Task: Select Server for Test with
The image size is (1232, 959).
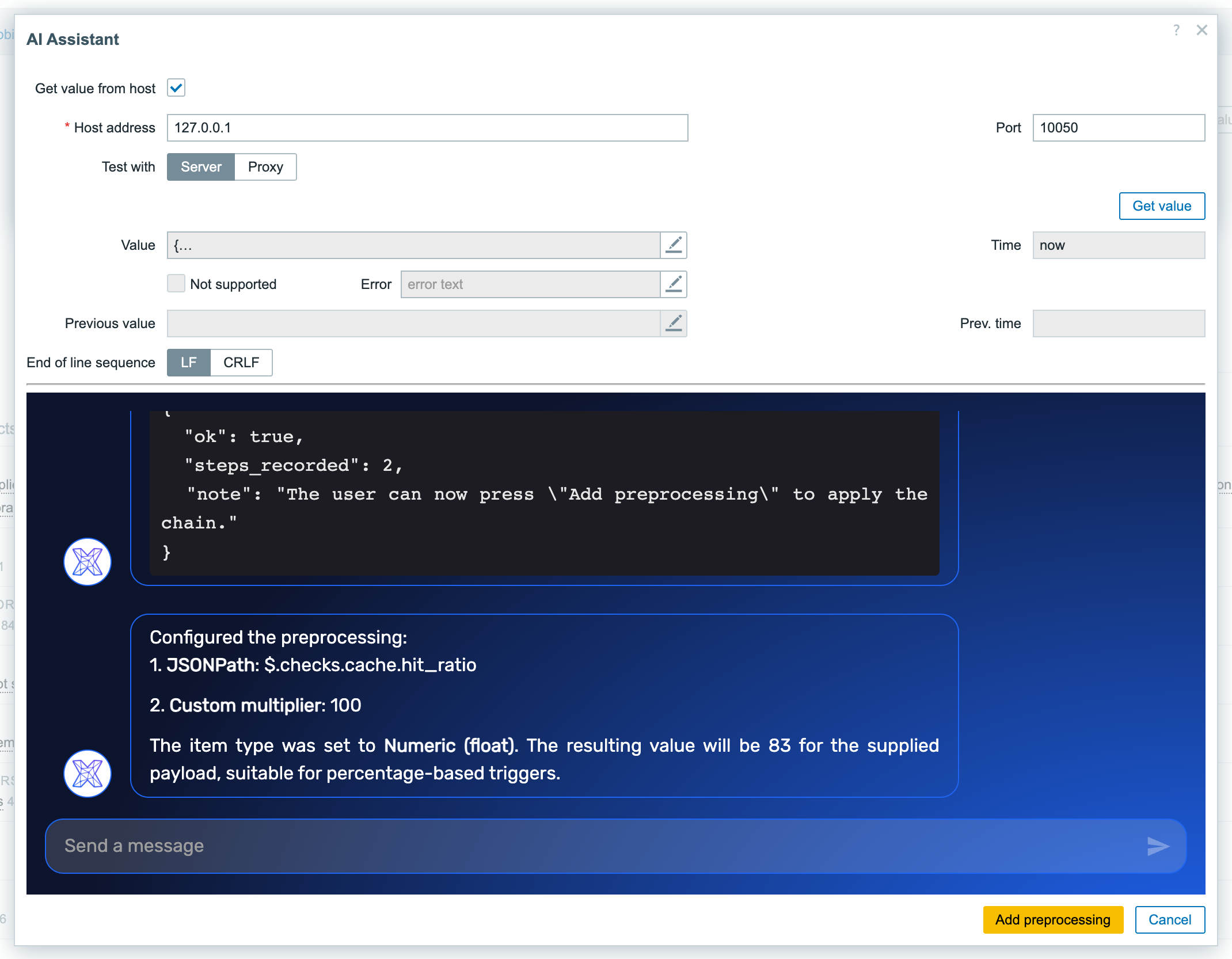Action: pyautogui.click(x=201, y=167)
